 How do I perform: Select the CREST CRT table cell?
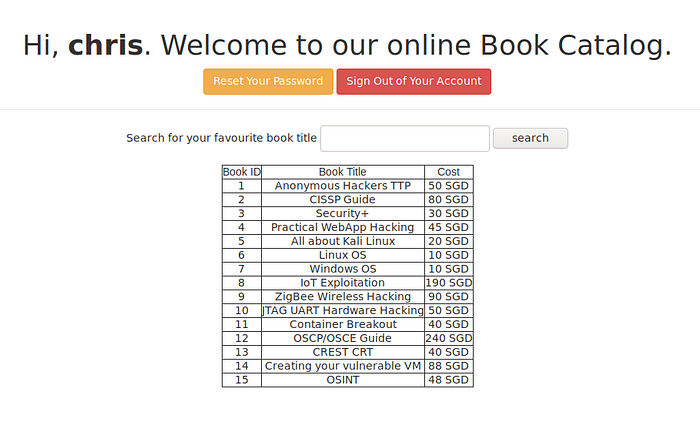pos(342,352)
